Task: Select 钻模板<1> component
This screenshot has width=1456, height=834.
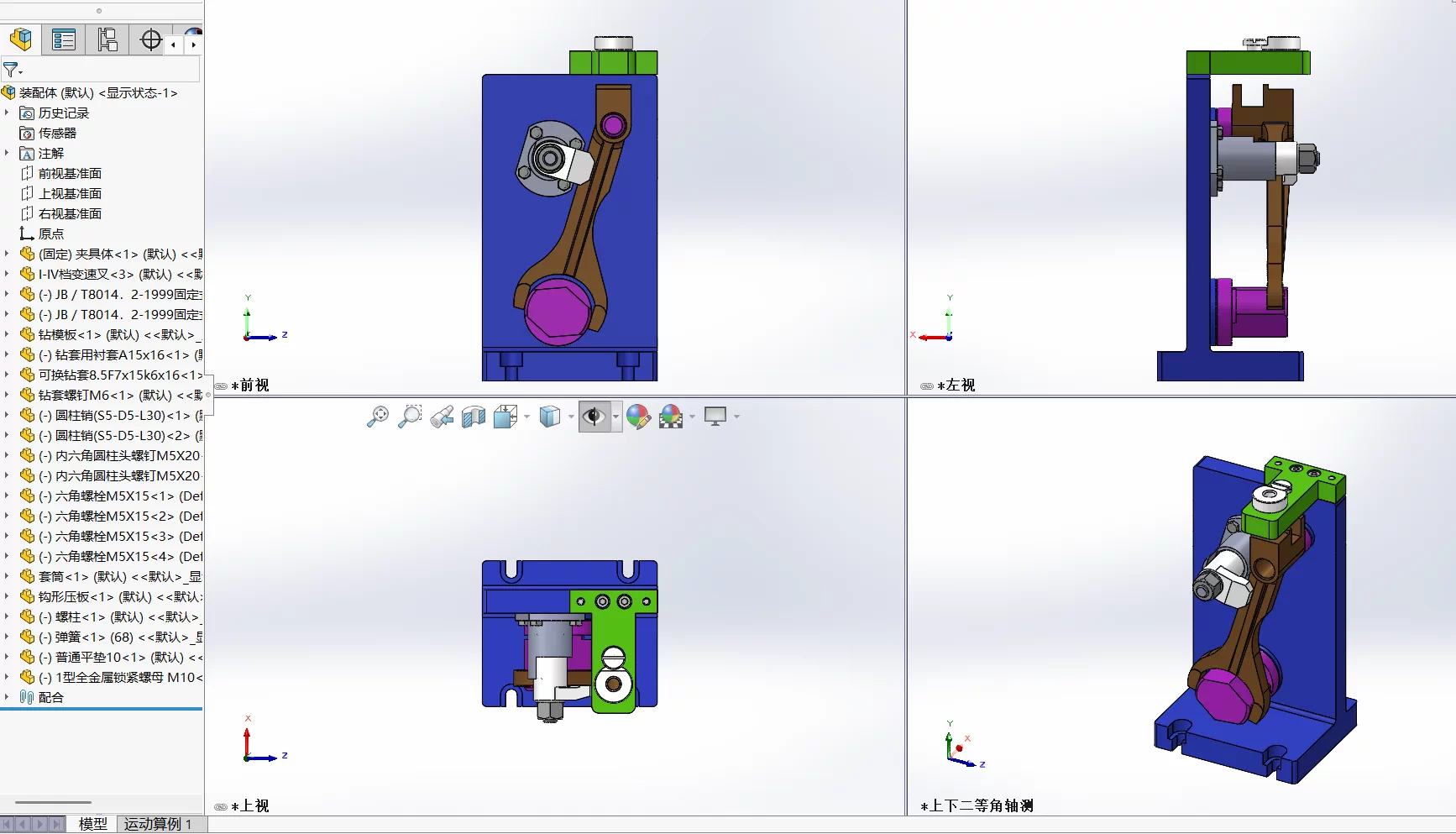Action: tap(111, 334)
